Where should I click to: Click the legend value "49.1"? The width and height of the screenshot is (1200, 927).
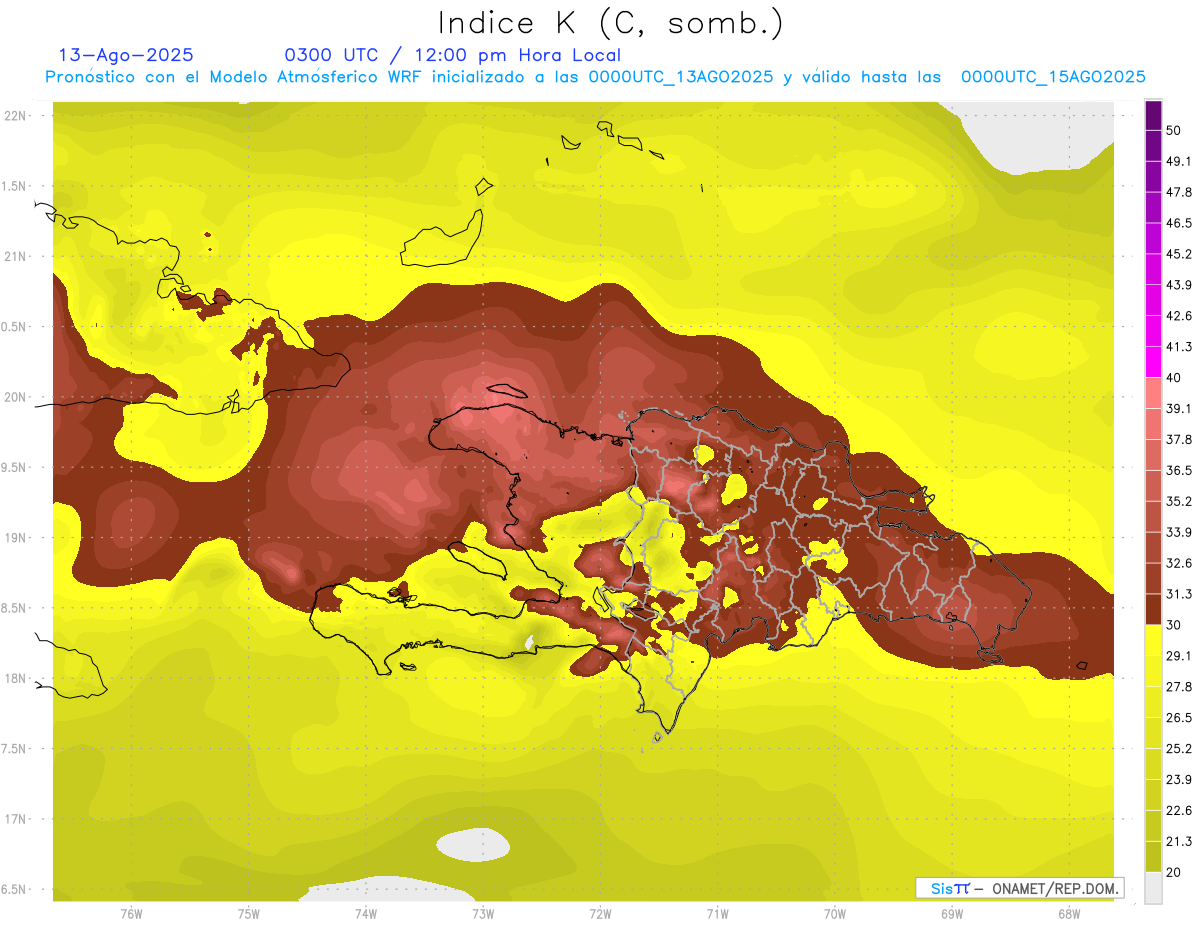(x=1179, y=161)
